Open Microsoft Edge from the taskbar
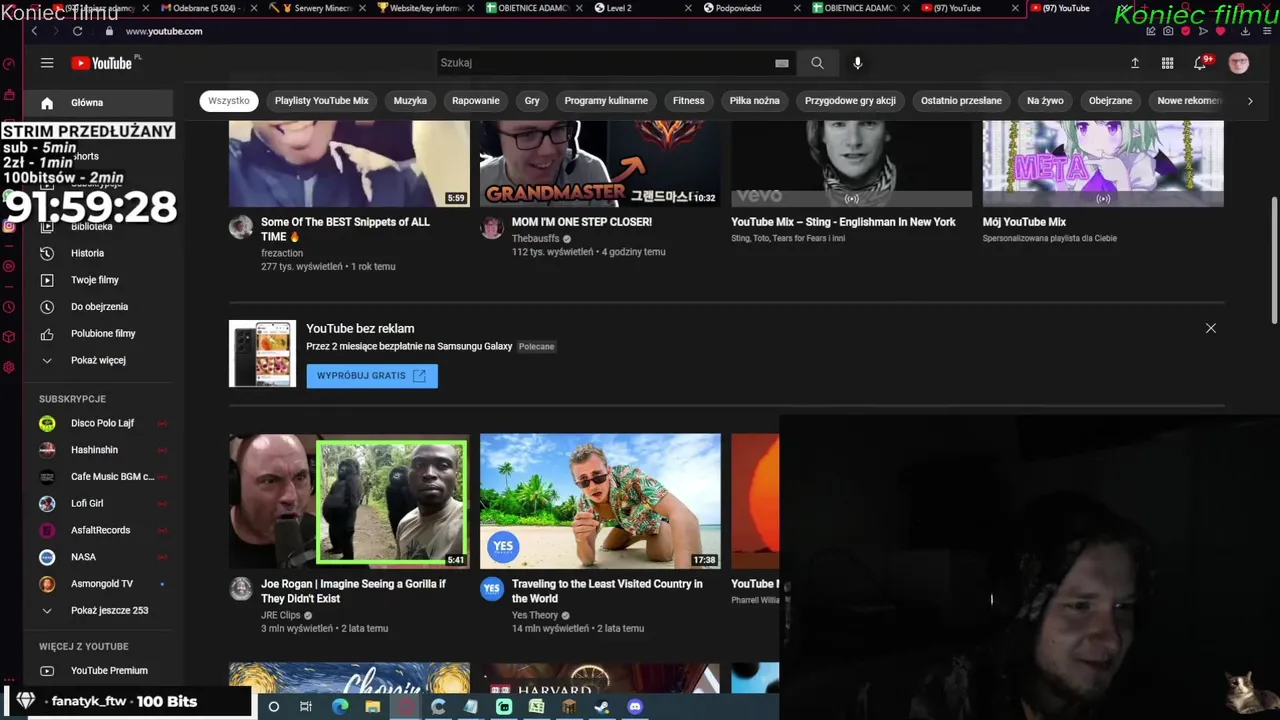The height and width of the screenshot is (720, 1280). [x=340, y=707]
